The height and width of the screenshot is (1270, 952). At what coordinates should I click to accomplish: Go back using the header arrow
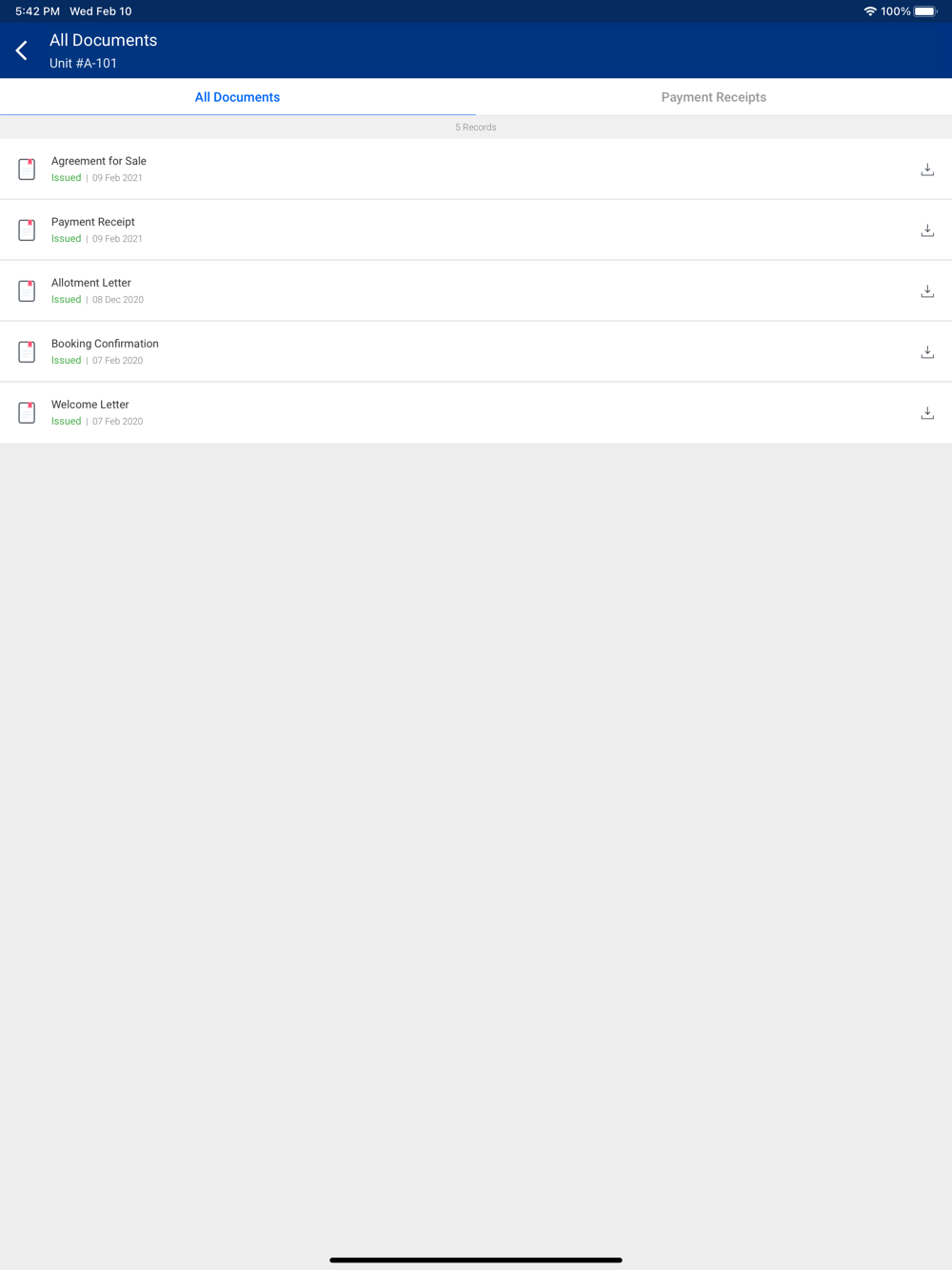(x=22, y=50)
